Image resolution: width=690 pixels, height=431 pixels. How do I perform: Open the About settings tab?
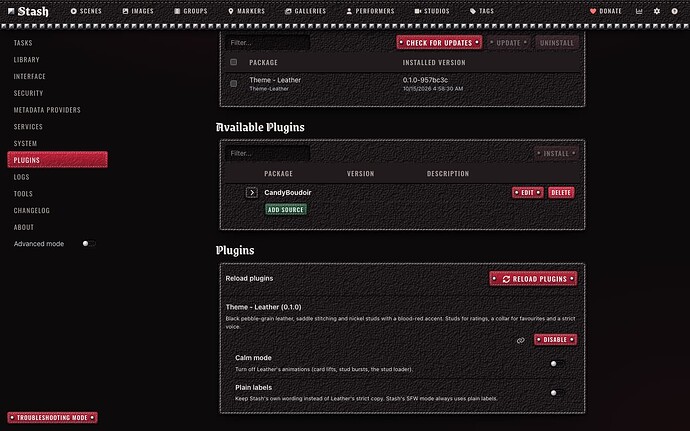(57, 227)
